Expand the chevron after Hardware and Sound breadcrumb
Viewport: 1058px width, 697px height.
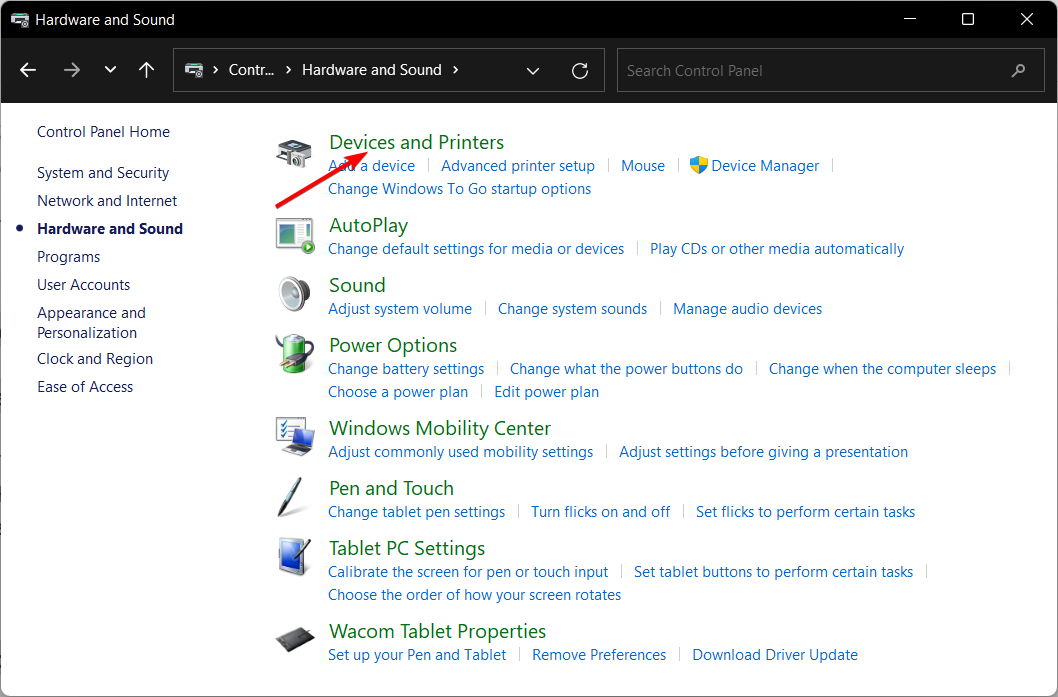click(x=456, y=70)
